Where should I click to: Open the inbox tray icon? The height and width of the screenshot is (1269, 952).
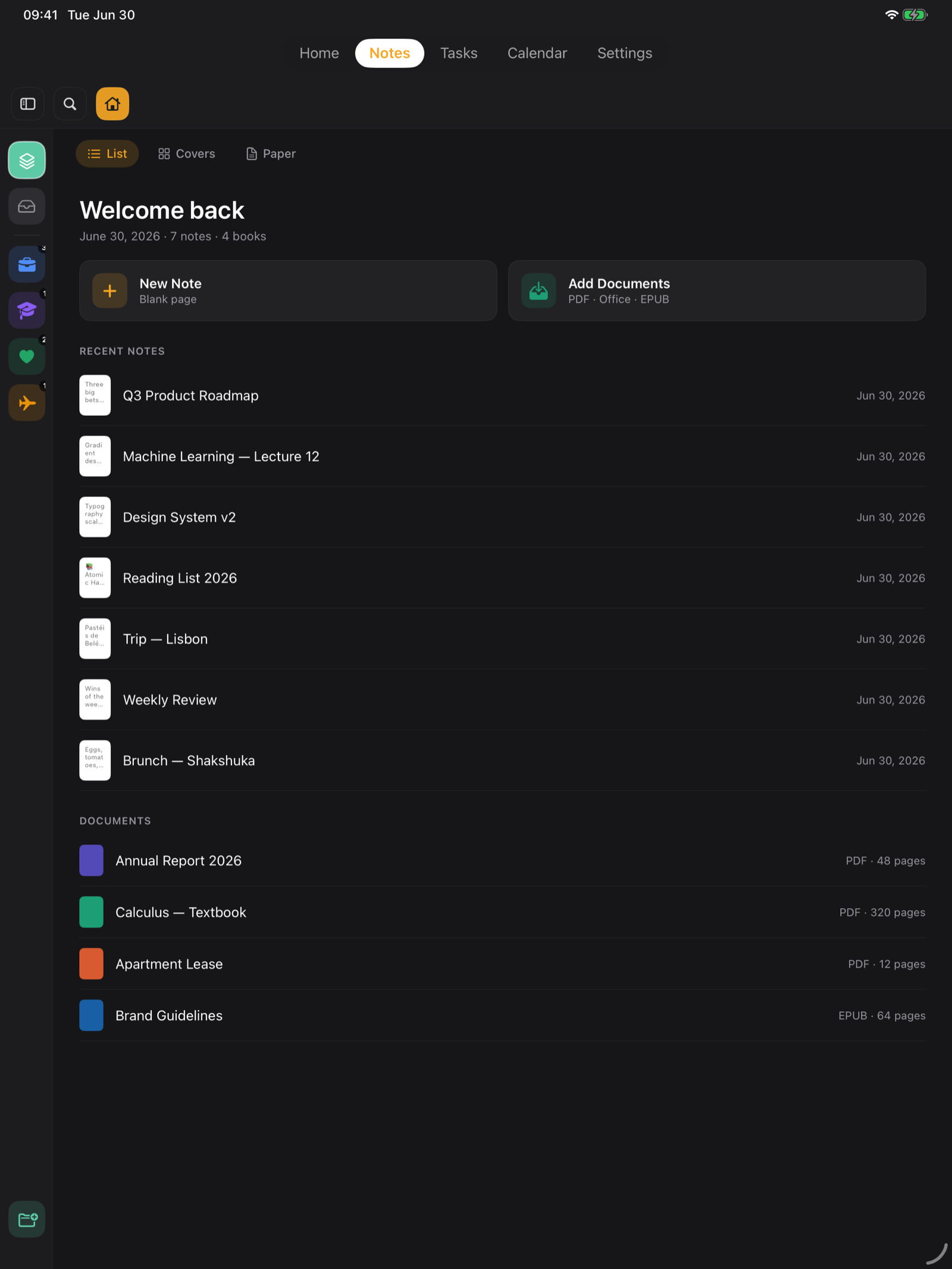(27, 206)
